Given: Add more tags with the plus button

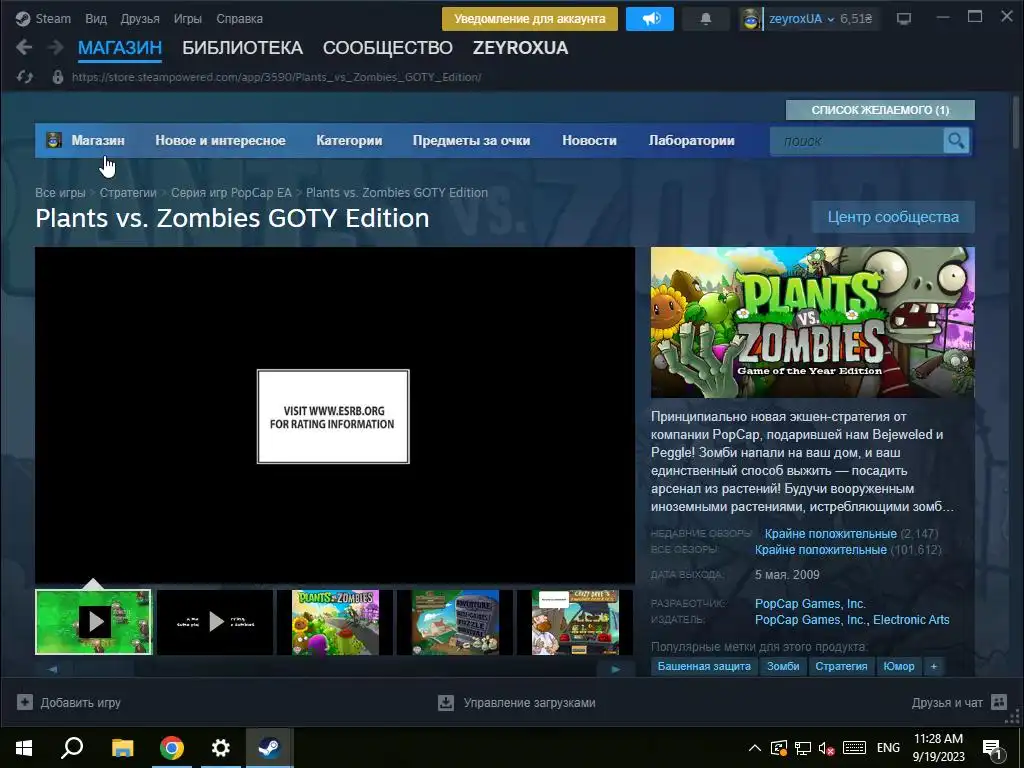Looking at the screenshot, I should click(x=934, y=666).
